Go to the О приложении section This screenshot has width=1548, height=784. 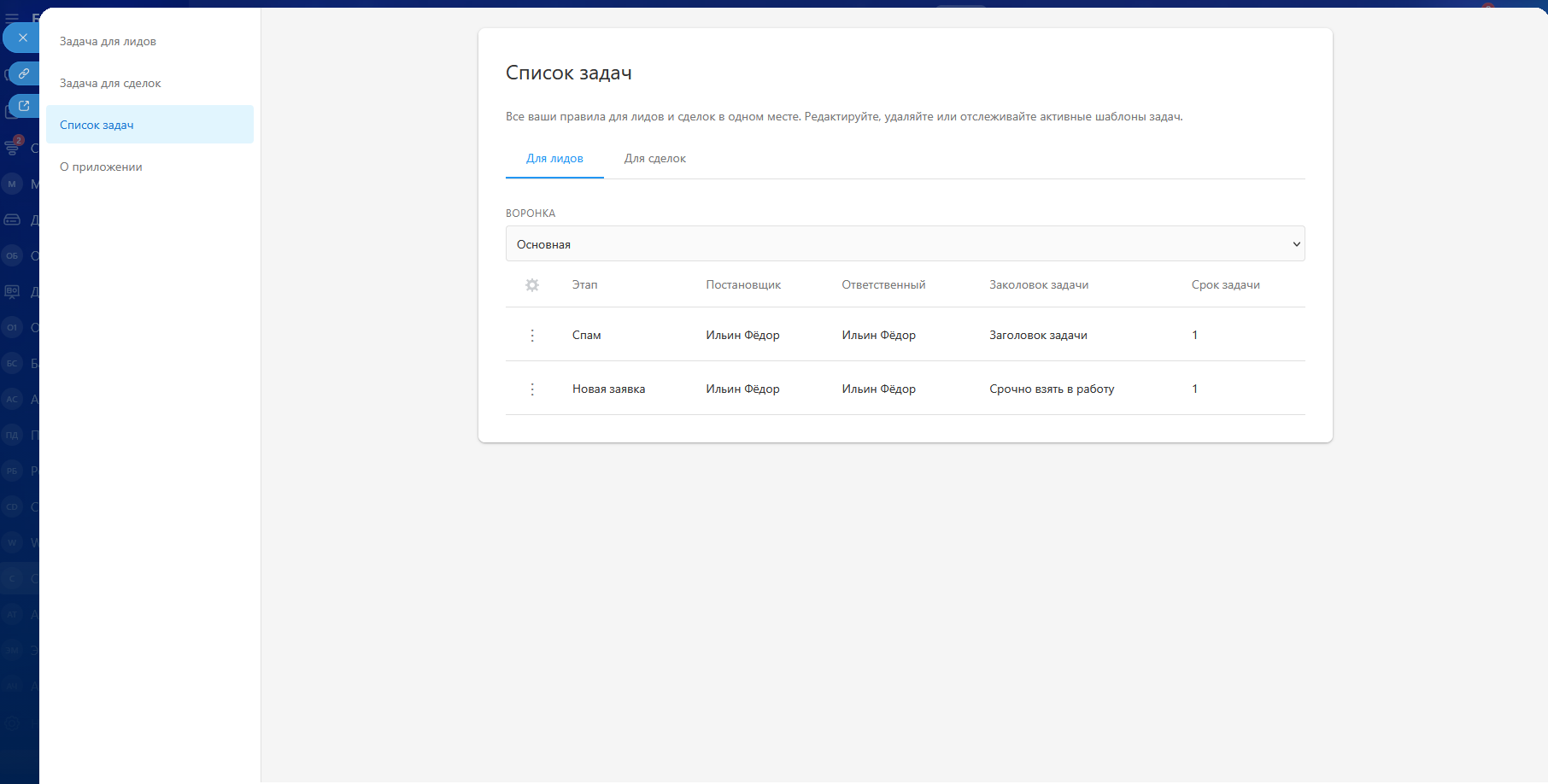coord(101,167)
